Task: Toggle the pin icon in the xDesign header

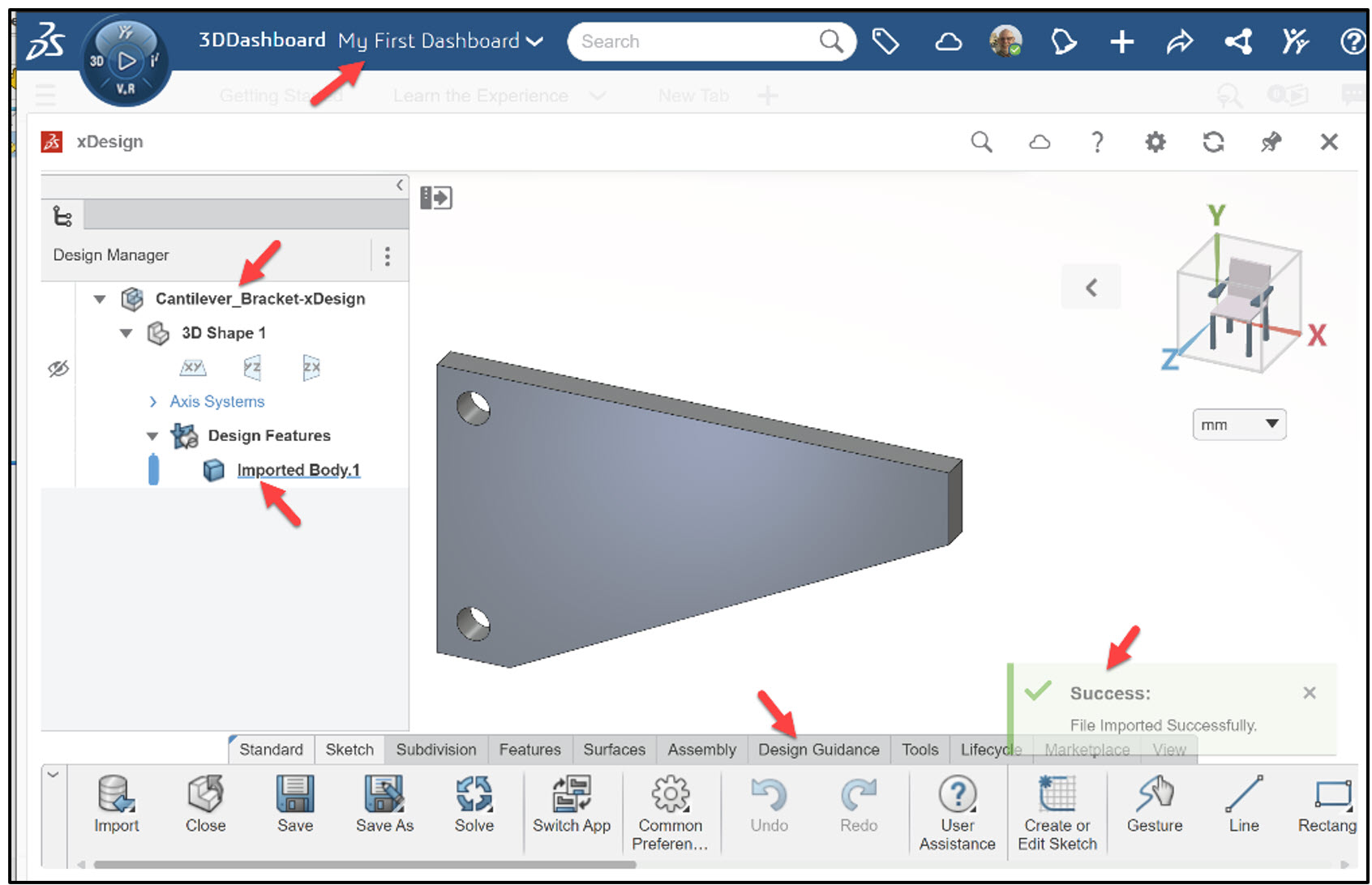Action: point(1271,141)
